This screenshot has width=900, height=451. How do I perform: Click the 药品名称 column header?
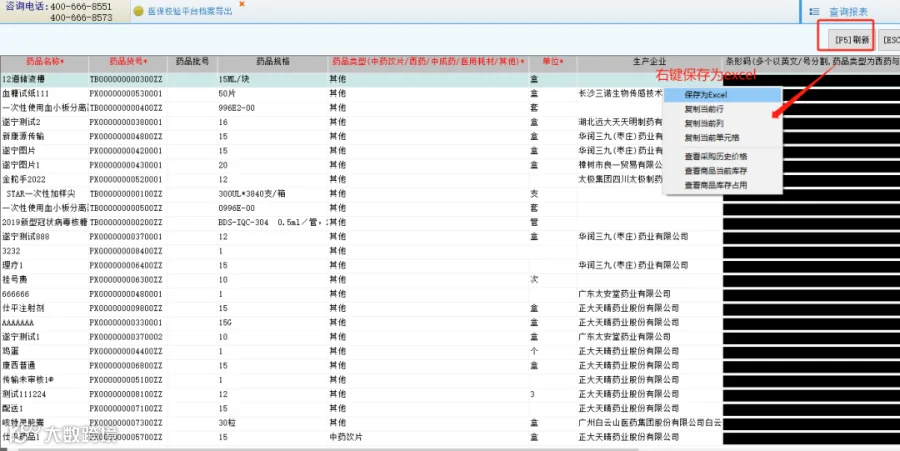coord(44,61)
